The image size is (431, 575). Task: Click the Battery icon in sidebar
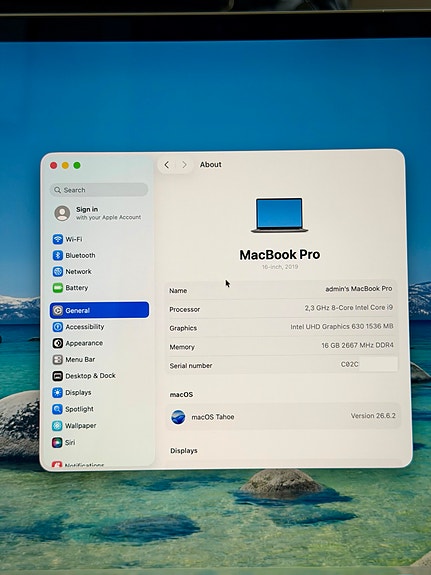pyautogui.click(x=58, y=288)
